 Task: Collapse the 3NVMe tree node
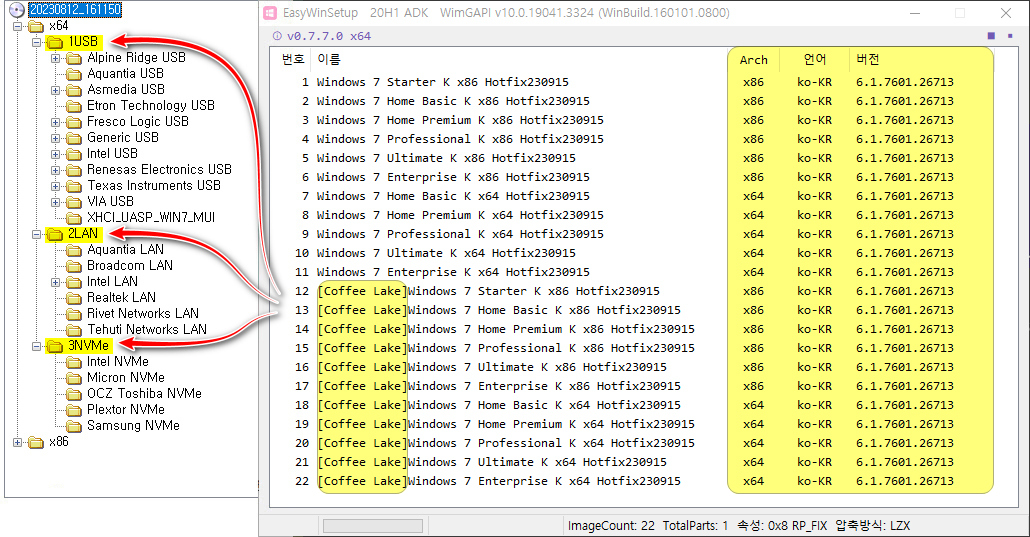(x=37, y=346)
